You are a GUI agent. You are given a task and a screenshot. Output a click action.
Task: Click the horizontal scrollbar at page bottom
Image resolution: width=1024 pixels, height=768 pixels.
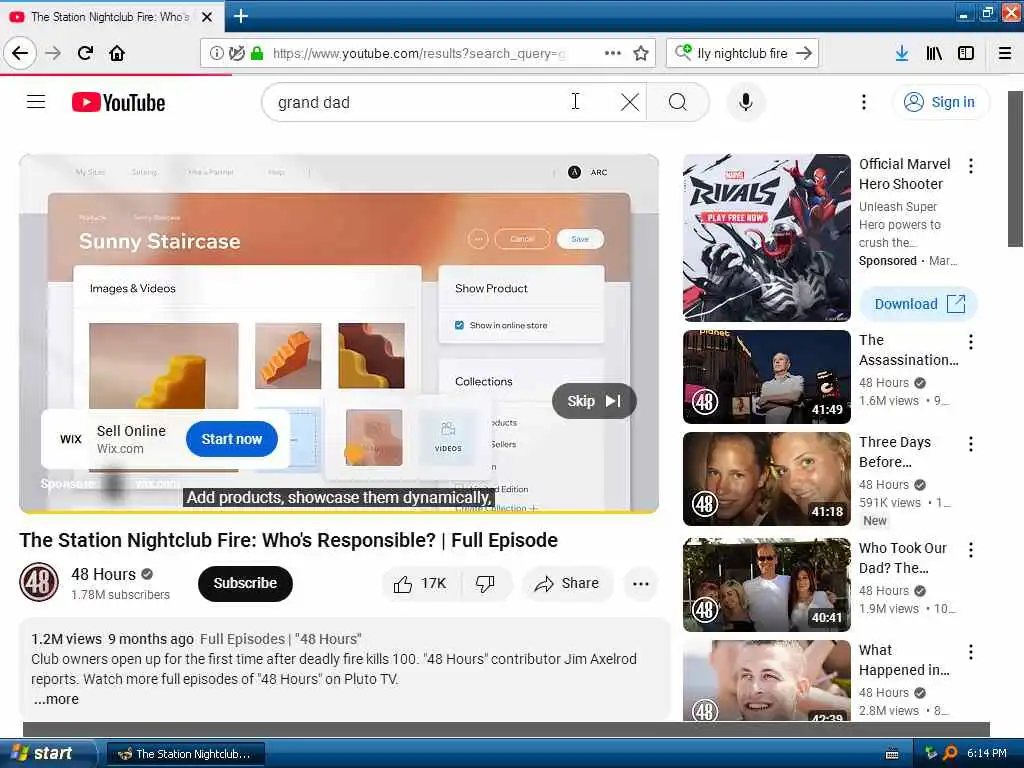tap(506, 729)
